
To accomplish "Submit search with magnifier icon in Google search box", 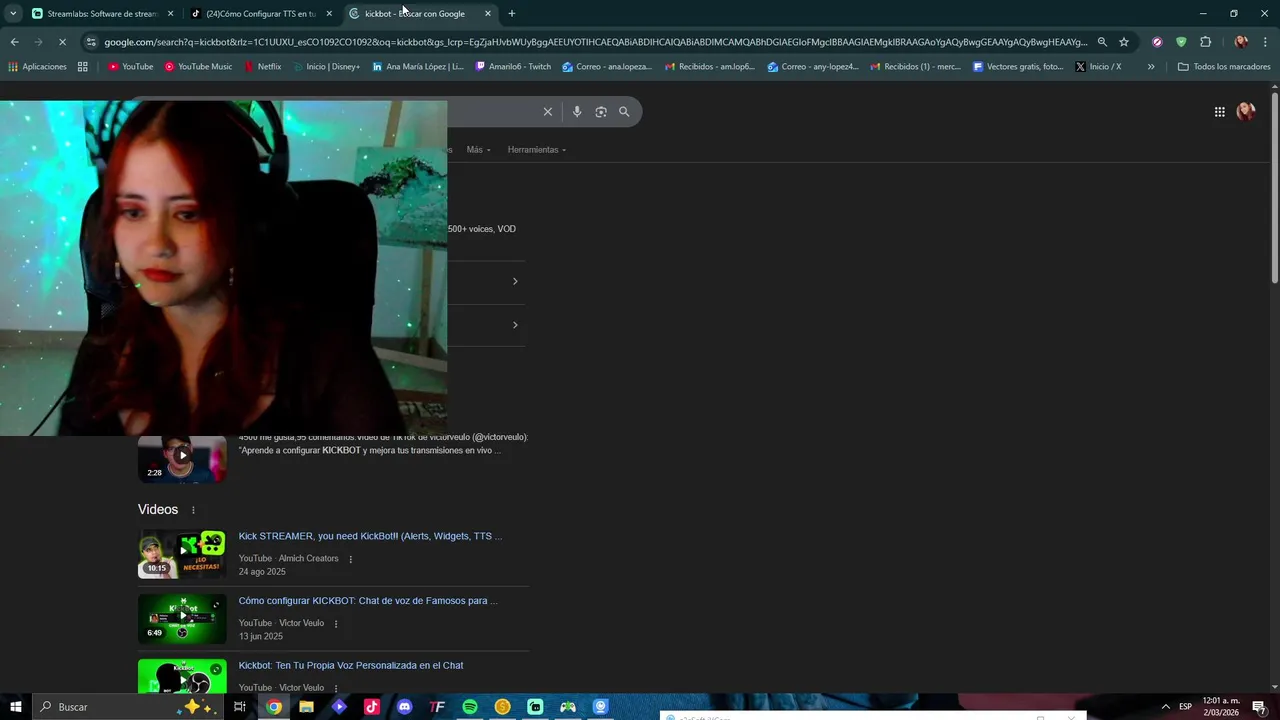I will click(x=624, y=112).
